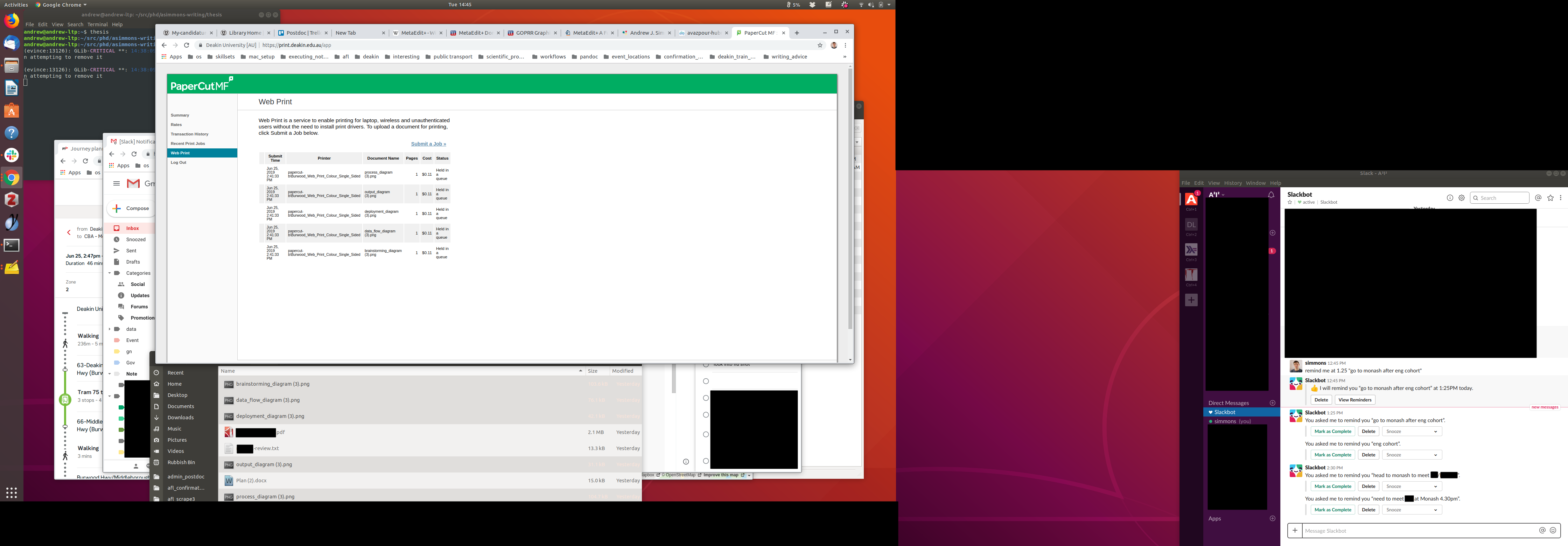Click View Reminders button in Slackbot message

1354,400
